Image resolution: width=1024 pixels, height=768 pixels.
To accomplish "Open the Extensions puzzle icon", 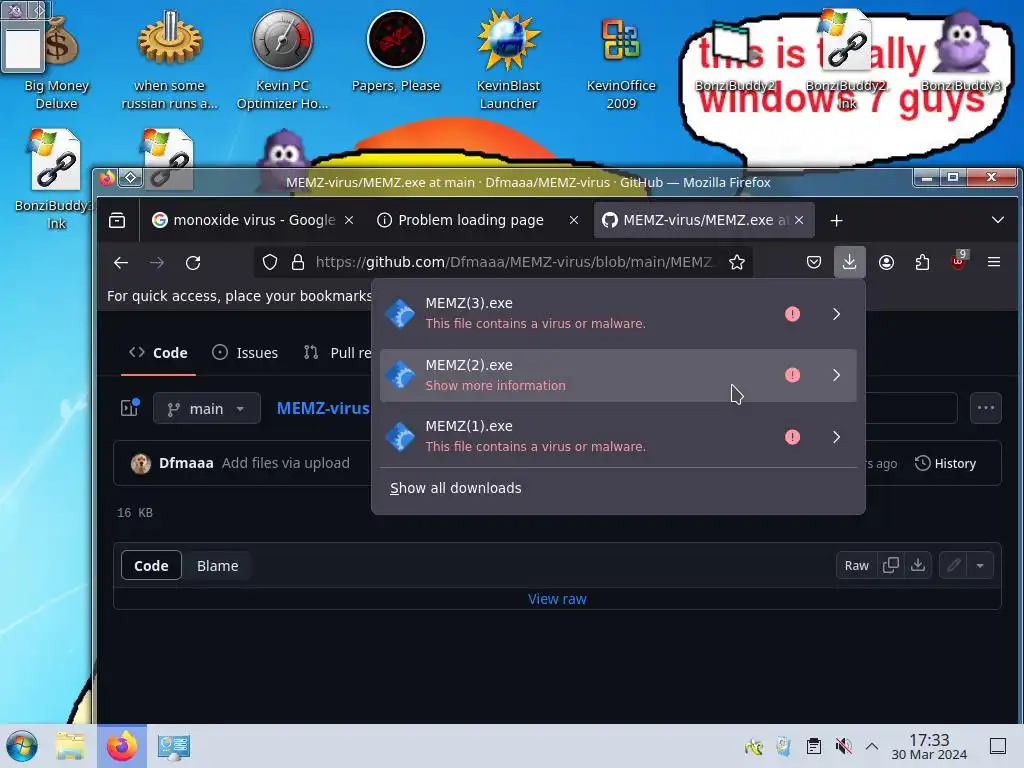I will 922,263.
